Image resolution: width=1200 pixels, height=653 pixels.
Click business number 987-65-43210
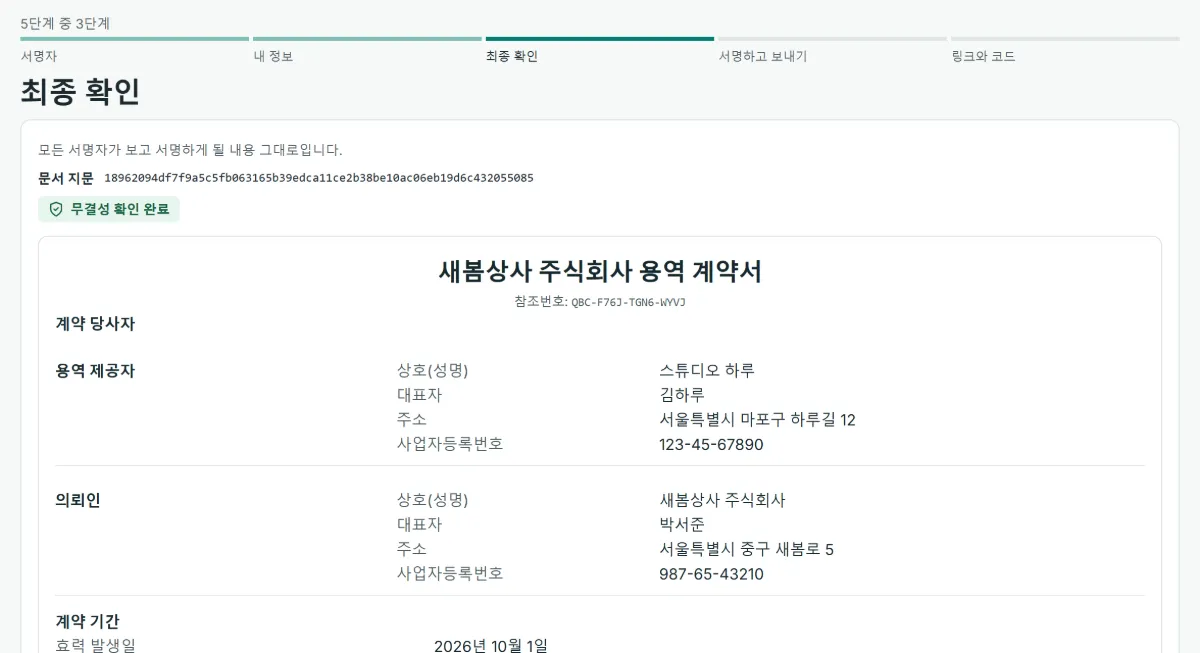click(711, 574)
